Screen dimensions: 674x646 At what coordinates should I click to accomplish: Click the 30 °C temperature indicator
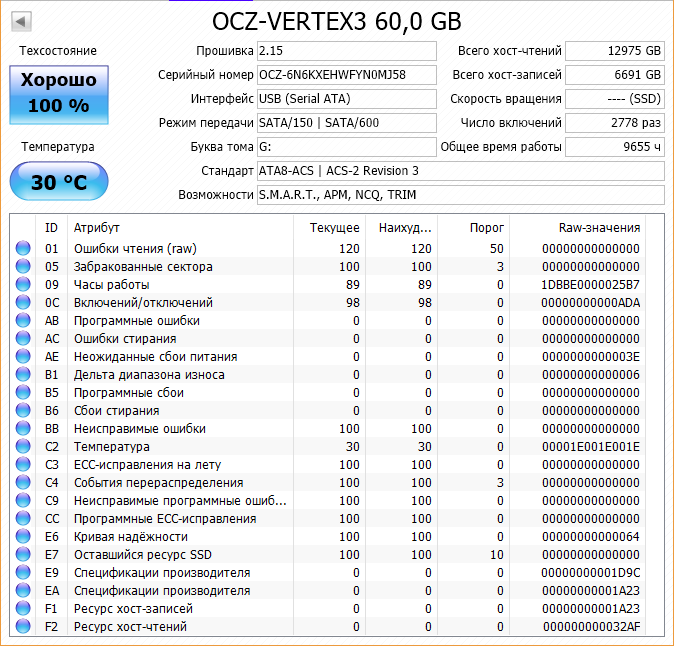tap(59, 181)
